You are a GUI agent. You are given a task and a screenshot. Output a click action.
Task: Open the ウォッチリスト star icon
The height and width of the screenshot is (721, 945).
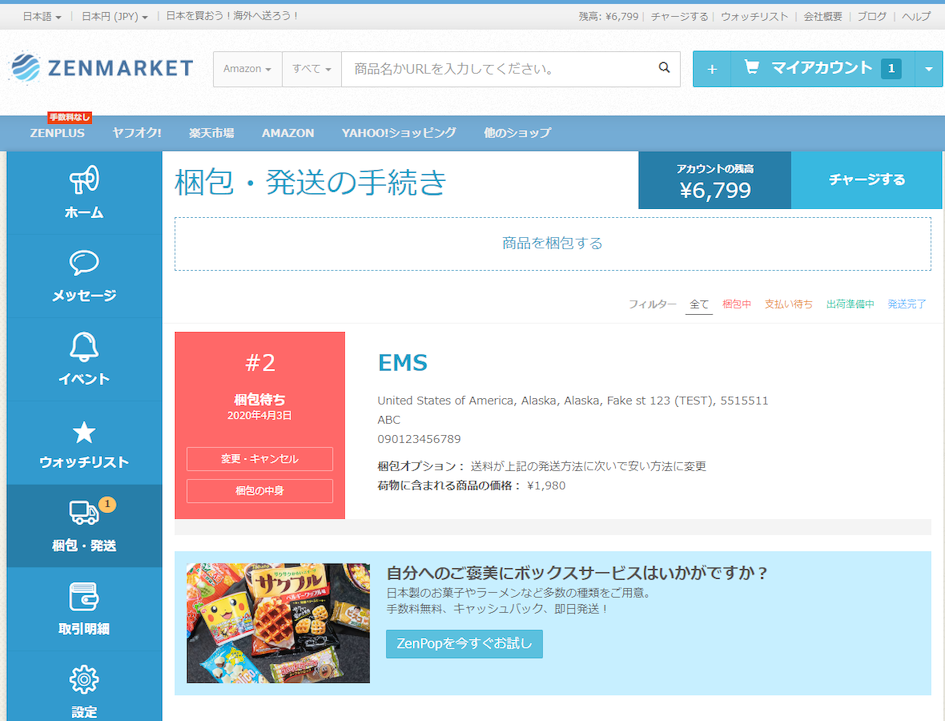point(84,432)
